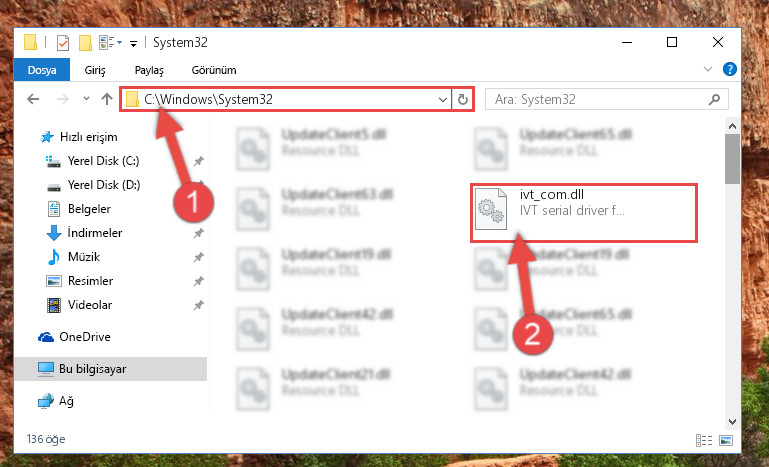The image size is (769, 467).
Task: Open İndirmeler in quick access
Action: (x=95, y=233)
